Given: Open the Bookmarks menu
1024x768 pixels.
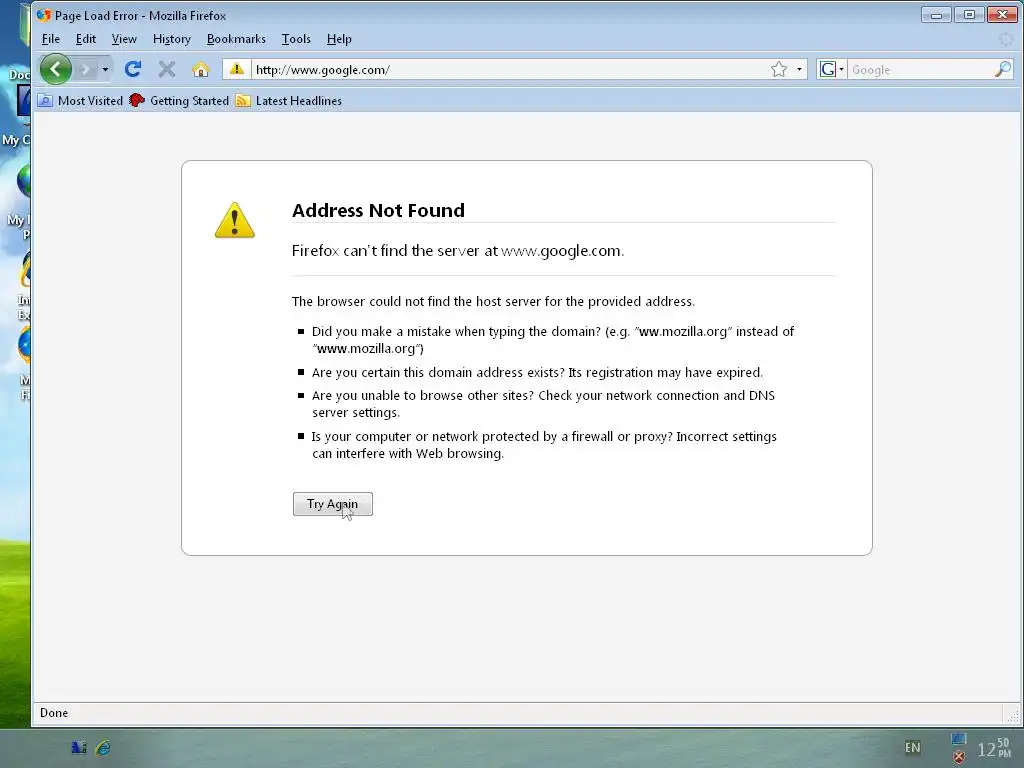Looking at the screenshot, I should pos(236,39).
